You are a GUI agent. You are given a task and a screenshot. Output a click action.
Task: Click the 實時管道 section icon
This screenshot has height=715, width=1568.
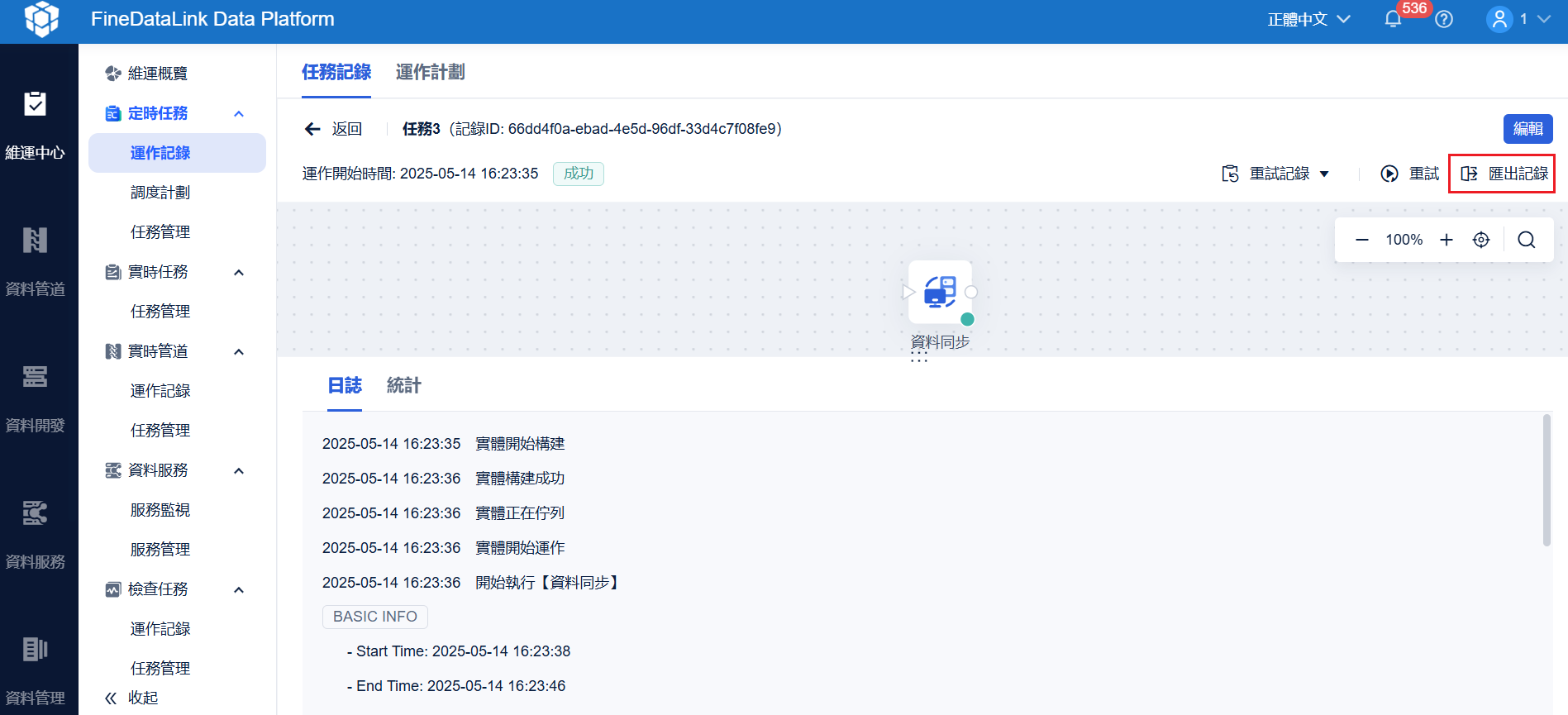[x=113, y=351]
